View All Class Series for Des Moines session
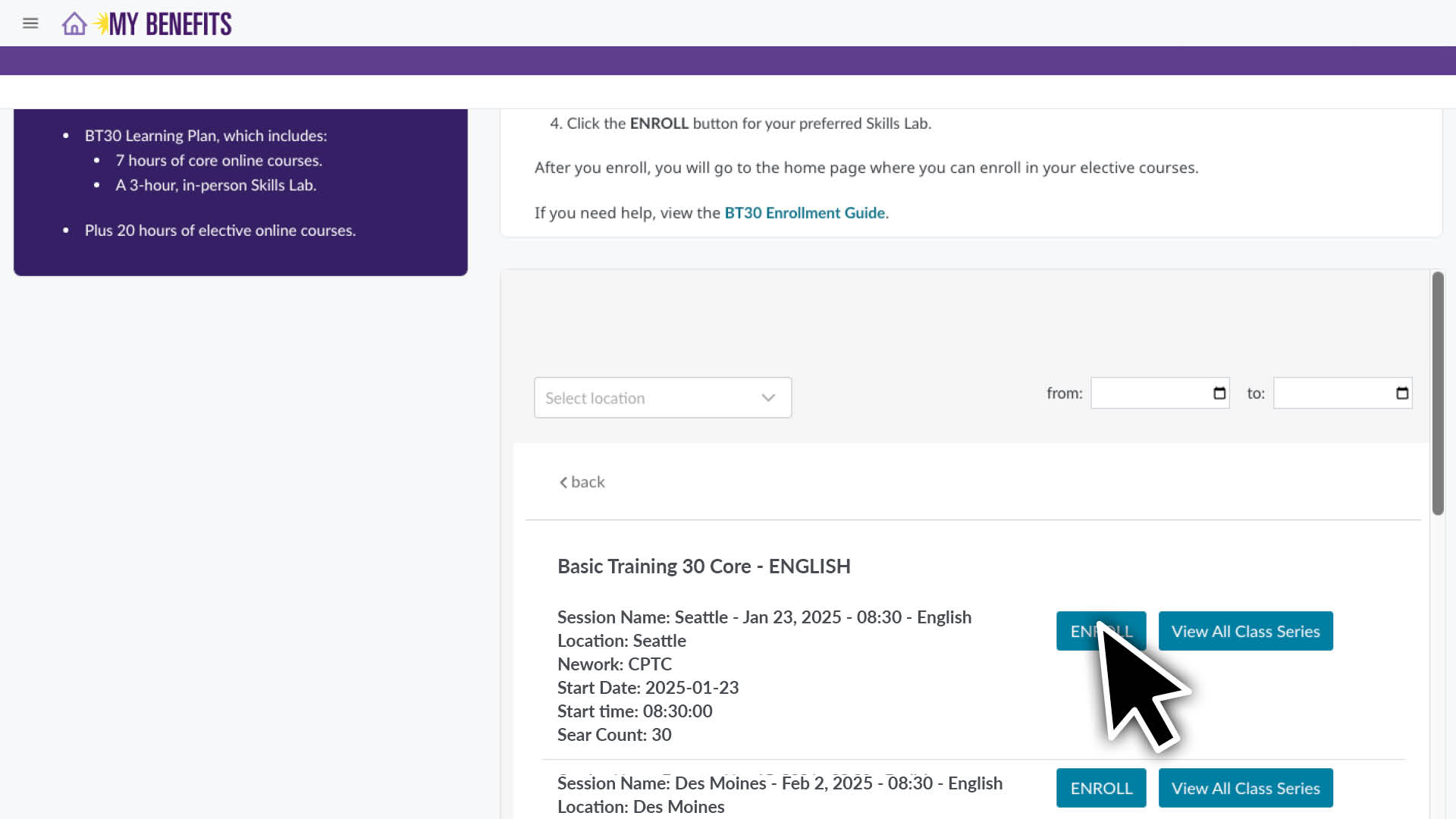1456x819 pixels. pyautogui.click(x=1245, y=788)
